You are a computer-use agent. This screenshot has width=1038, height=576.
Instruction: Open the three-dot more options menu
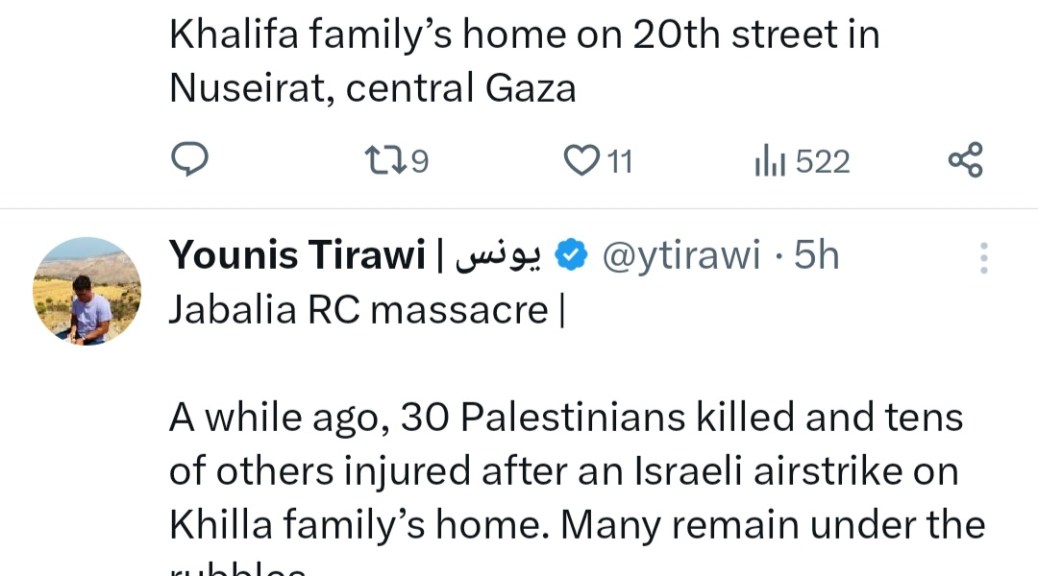984,258
